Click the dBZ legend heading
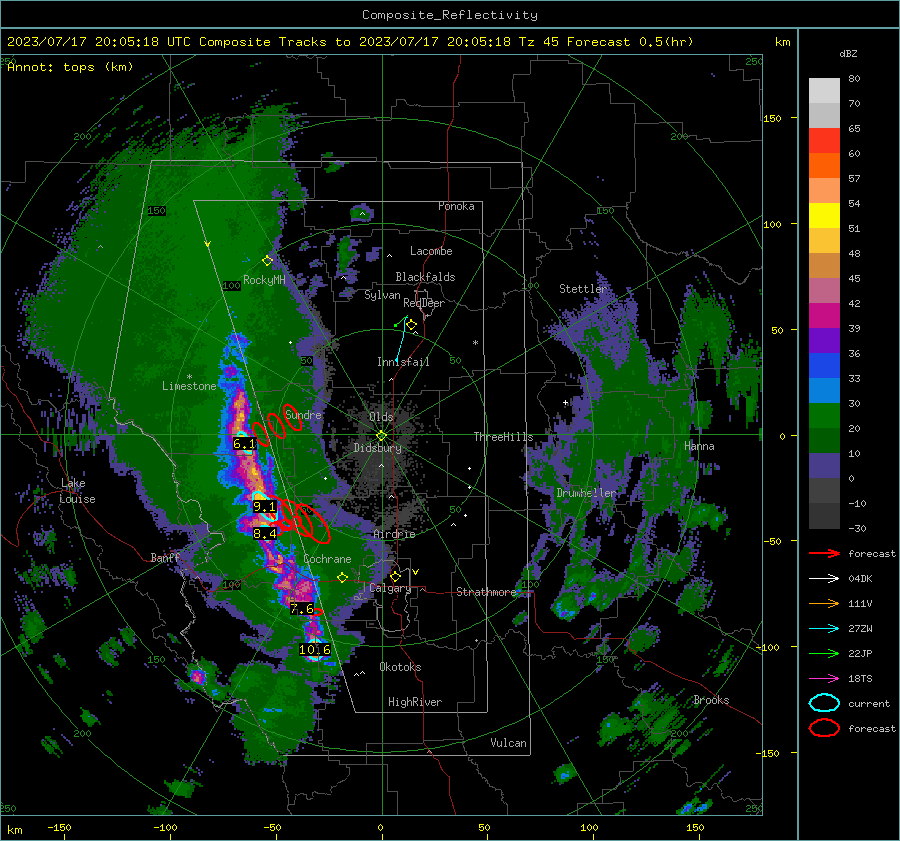The width and height of the screenshot is (900, 841). click(x=848, y=54)
